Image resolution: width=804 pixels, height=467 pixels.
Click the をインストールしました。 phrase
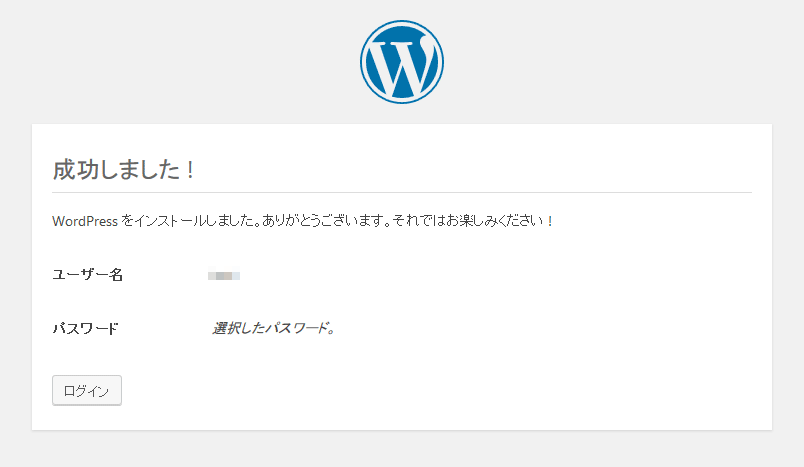[x=191, y=221]
